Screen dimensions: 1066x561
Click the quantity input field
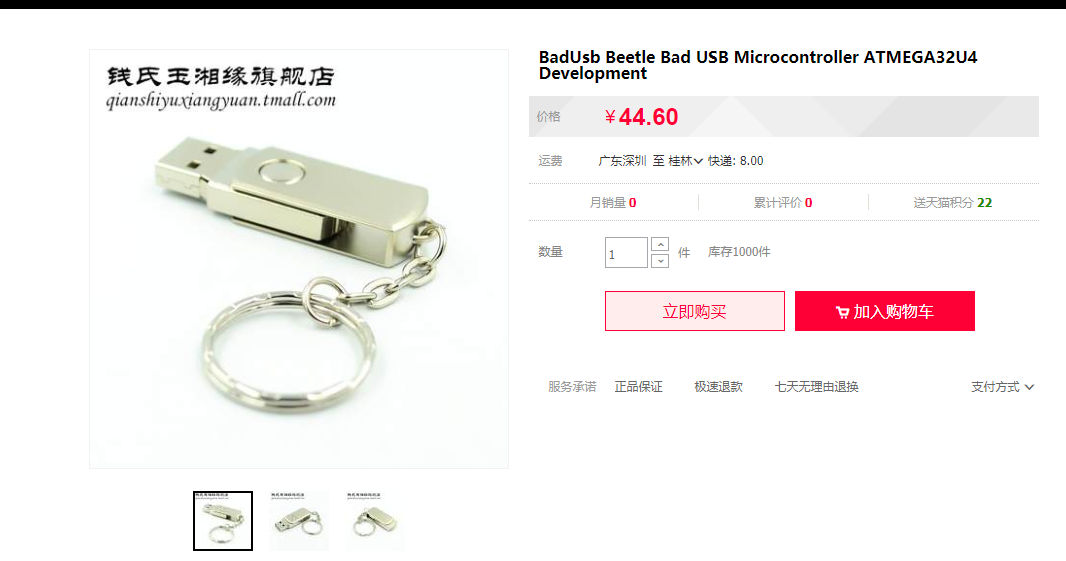[625, 252]
